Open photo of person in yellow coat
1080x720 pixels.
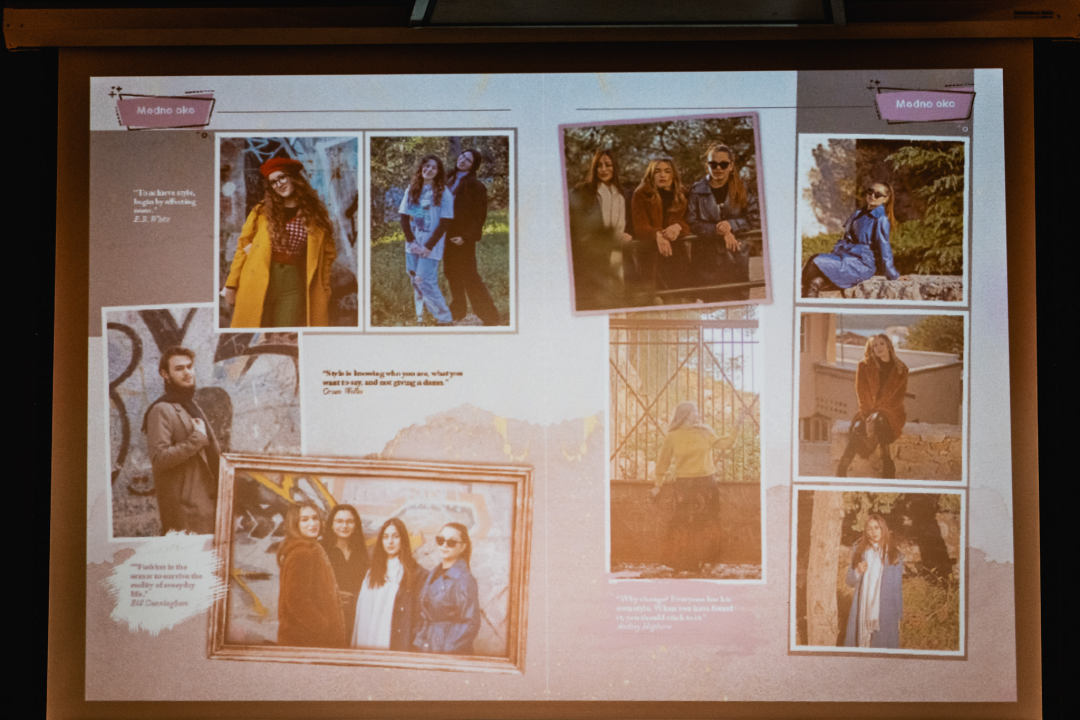[x=289, y=231]
